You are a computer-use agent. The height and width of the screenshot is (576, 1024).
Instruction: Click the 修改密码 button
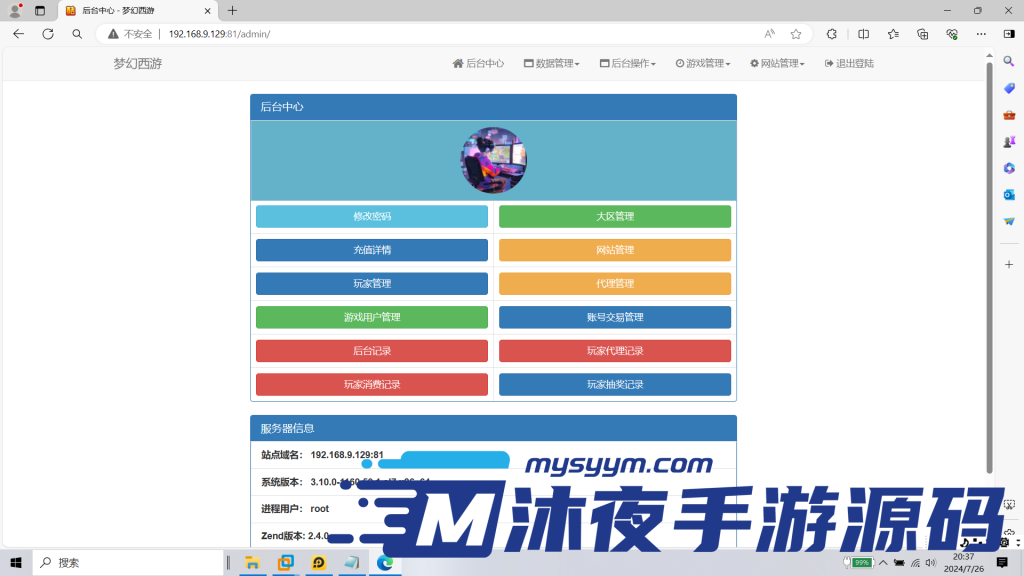[x=371, y=216]
